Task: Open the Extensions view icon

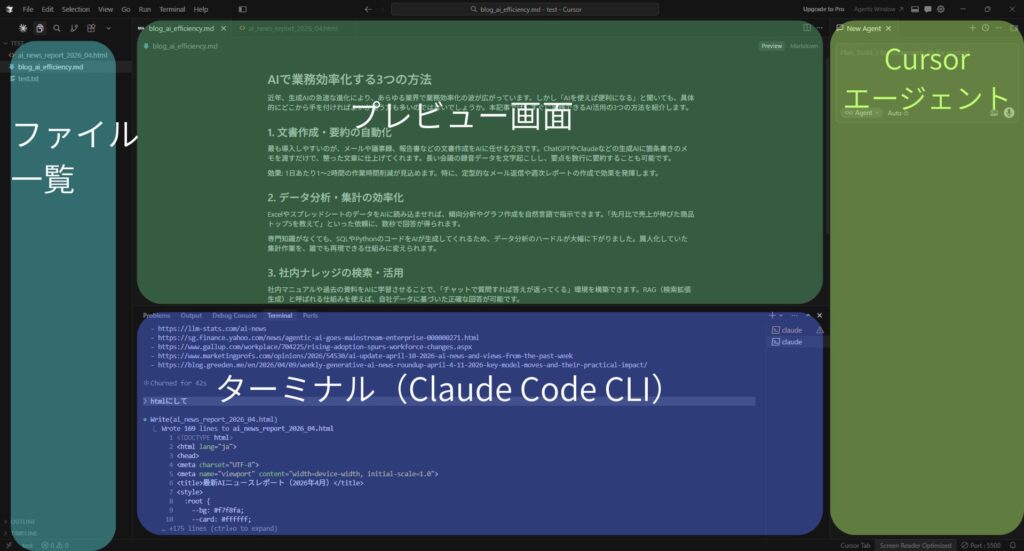Action: pyautogui.click(x=91, y=28)
